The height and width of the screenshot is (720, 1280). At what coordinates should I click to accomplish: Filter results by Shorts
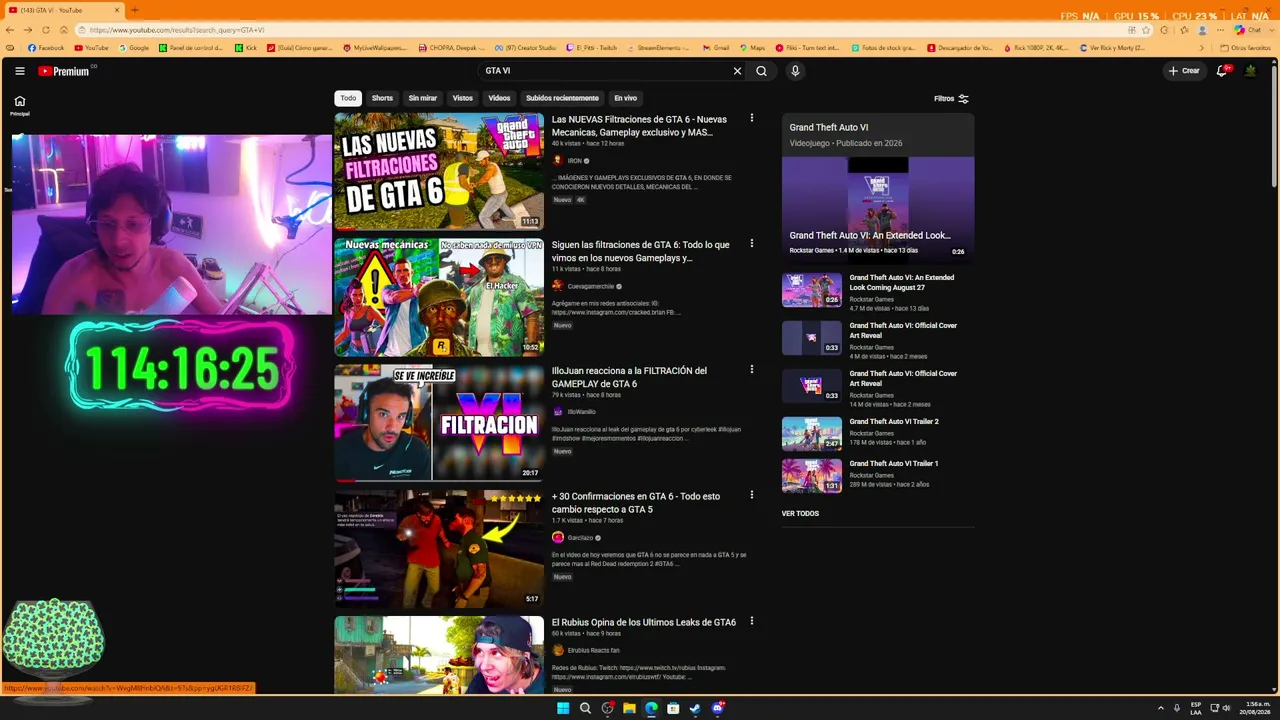(382, 98)
